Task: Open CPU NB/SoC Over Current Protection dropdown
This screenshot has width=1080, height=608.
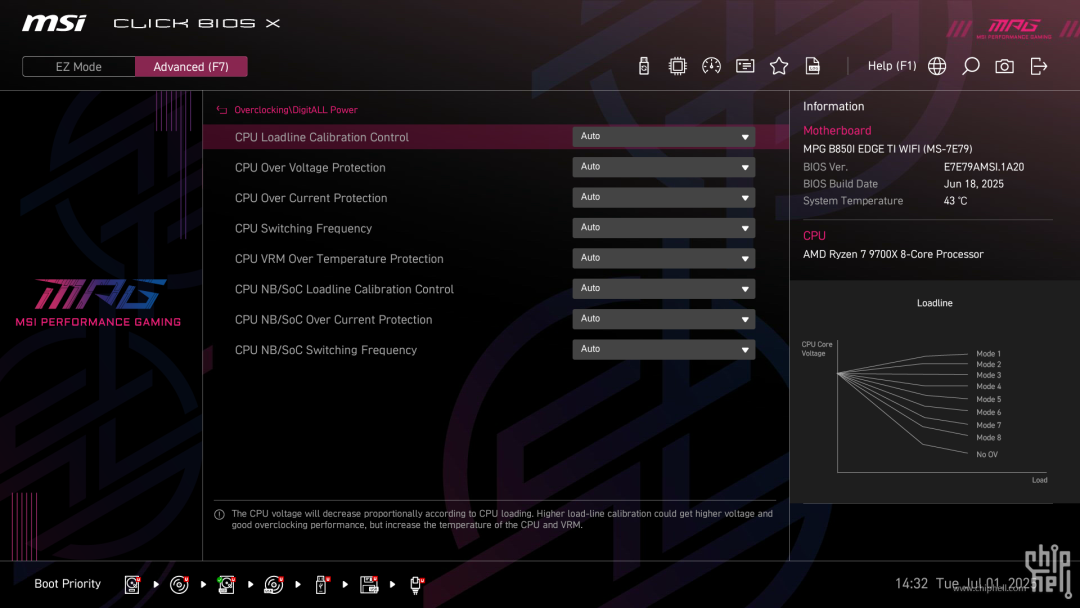Action: 663,318
